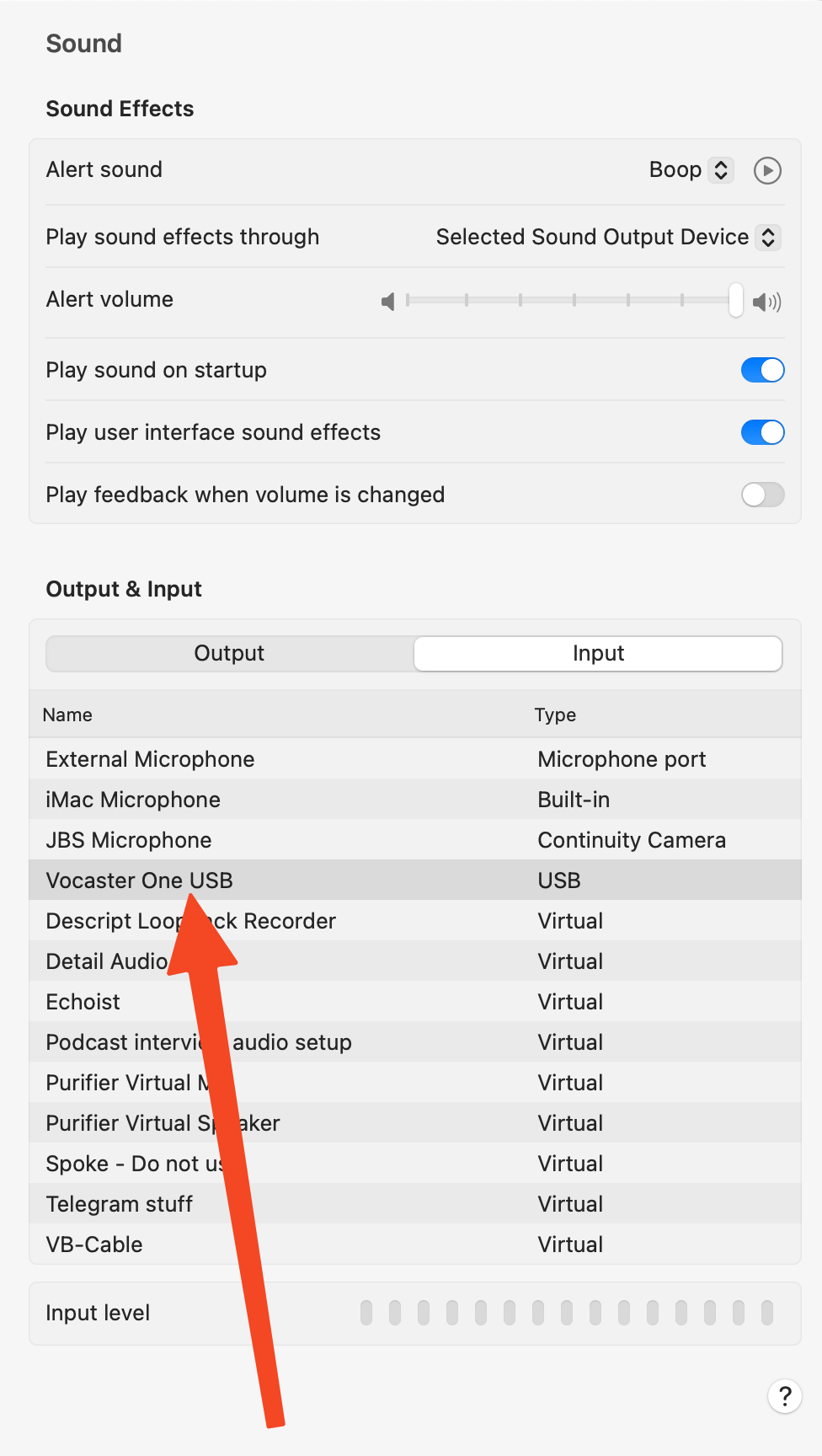Click the low volume speaker icon

388,301
